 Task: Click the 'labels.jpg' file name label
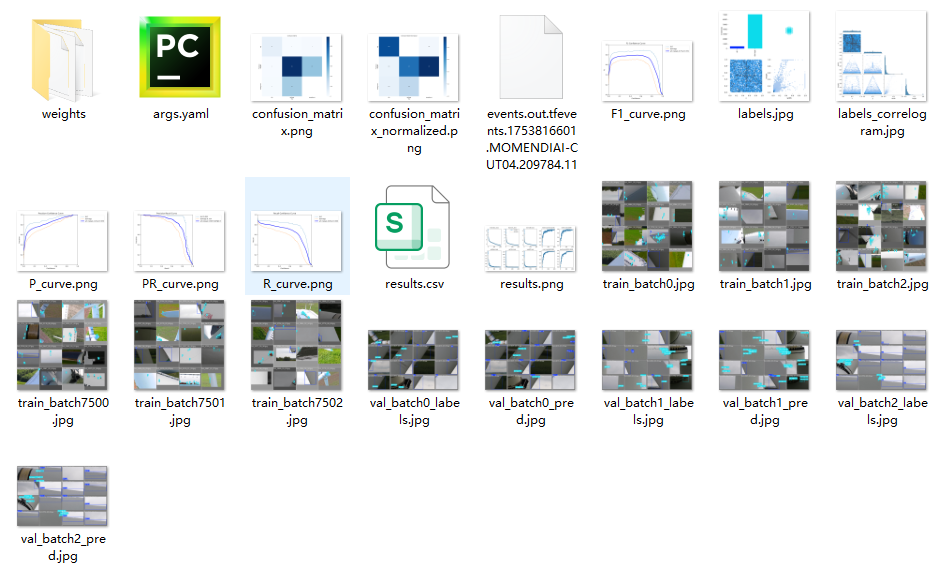(x=765, y=114)
